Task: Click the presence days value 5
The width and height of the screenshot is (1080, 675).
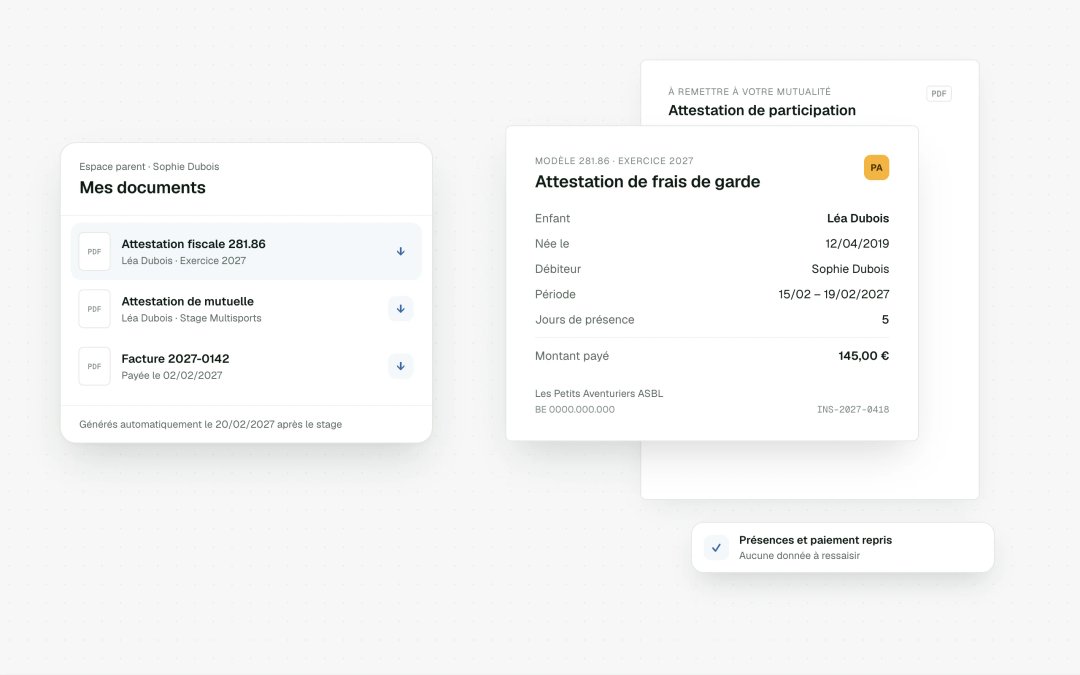Action: (885, 320)
